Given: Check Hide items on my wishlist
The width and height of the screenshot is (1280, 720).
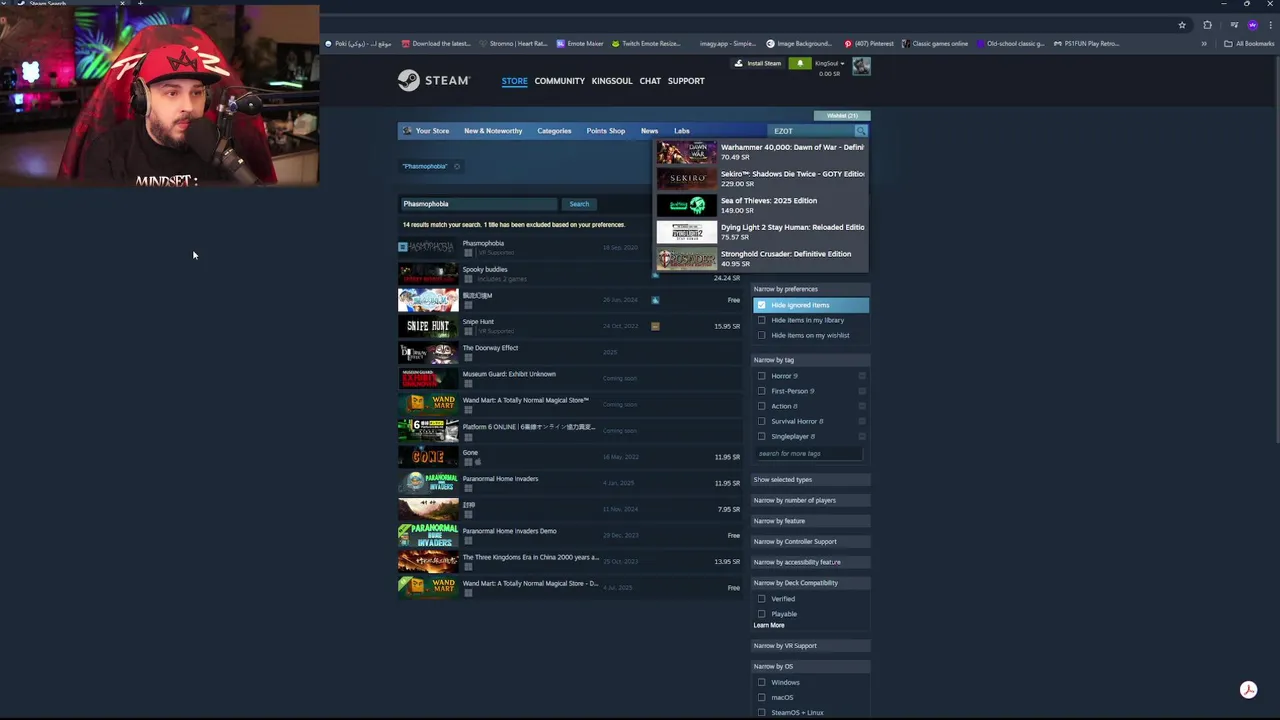Looking at the screenshot, I should (762, 335).
